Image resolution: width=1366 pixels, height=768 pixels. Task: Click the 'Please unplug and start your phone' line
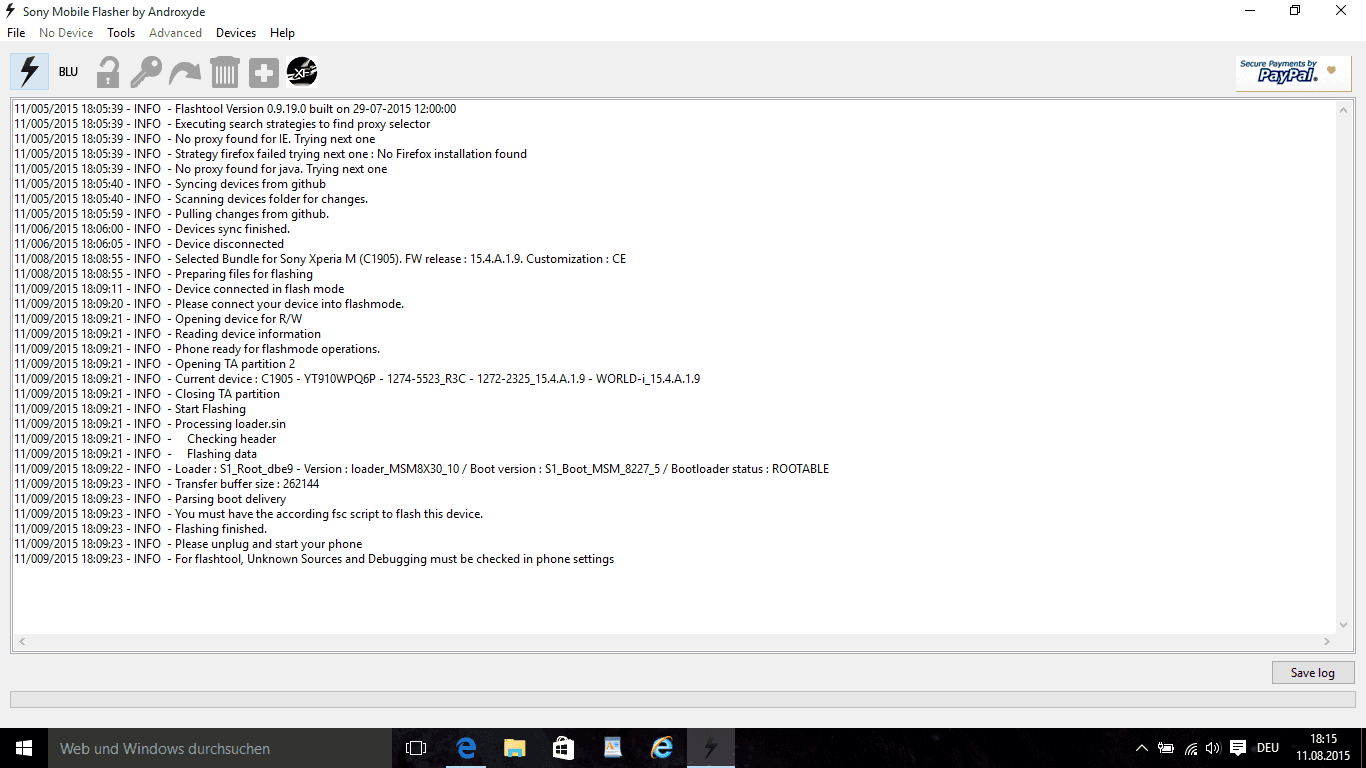[188, 544]
